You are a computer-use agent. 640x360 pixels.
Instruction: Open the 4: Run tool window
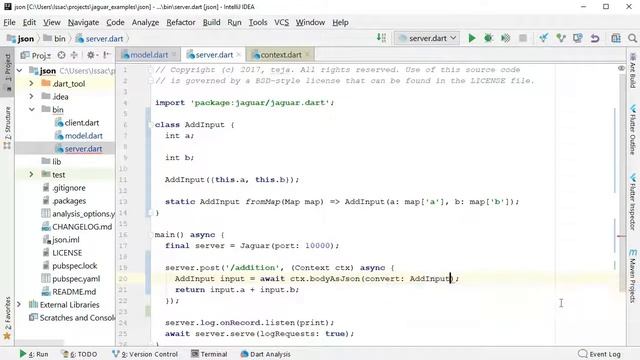coord(34,354)
